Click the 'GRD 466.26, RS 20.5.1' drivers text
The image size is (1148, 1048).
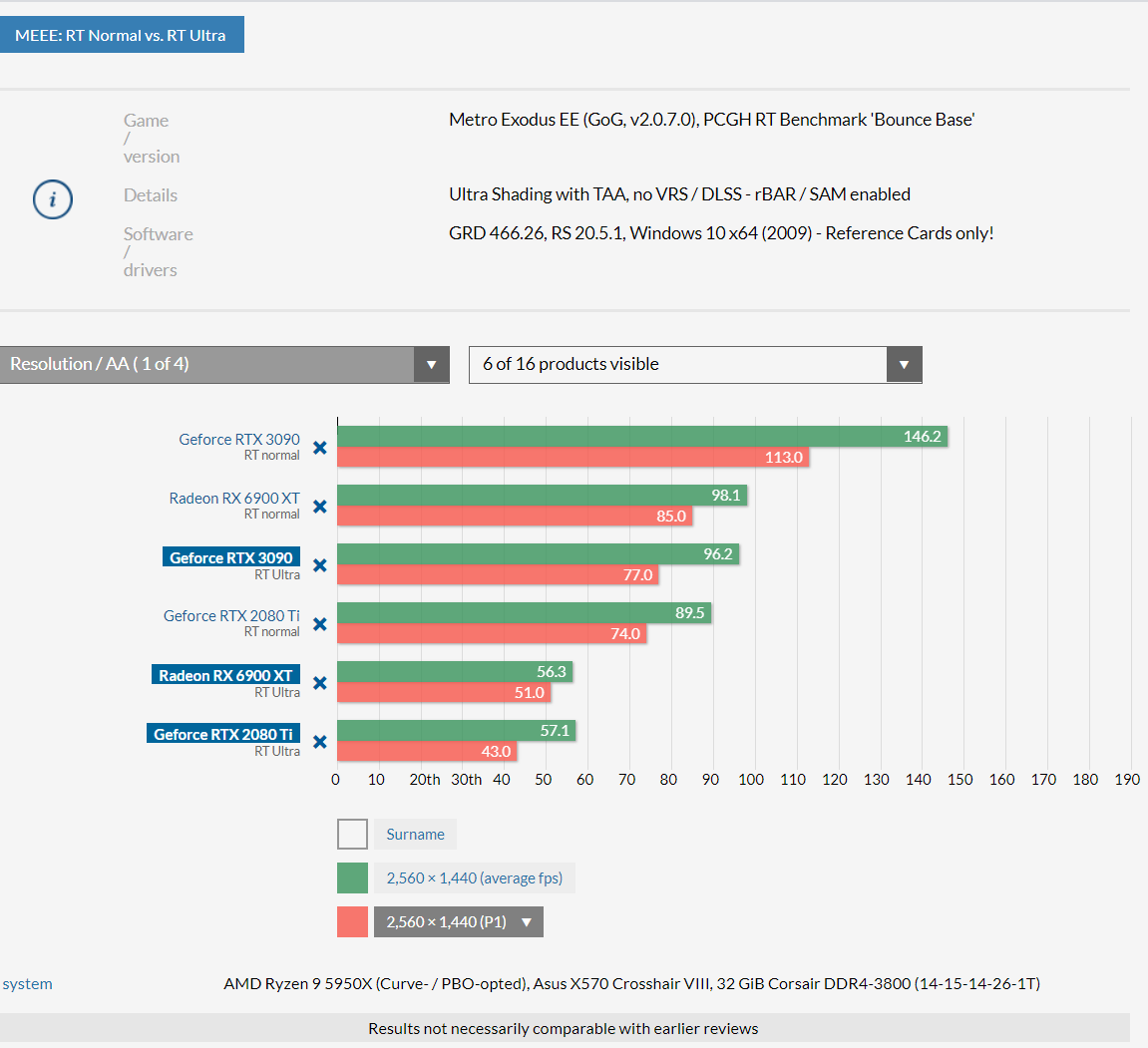[x=721, y=232]
